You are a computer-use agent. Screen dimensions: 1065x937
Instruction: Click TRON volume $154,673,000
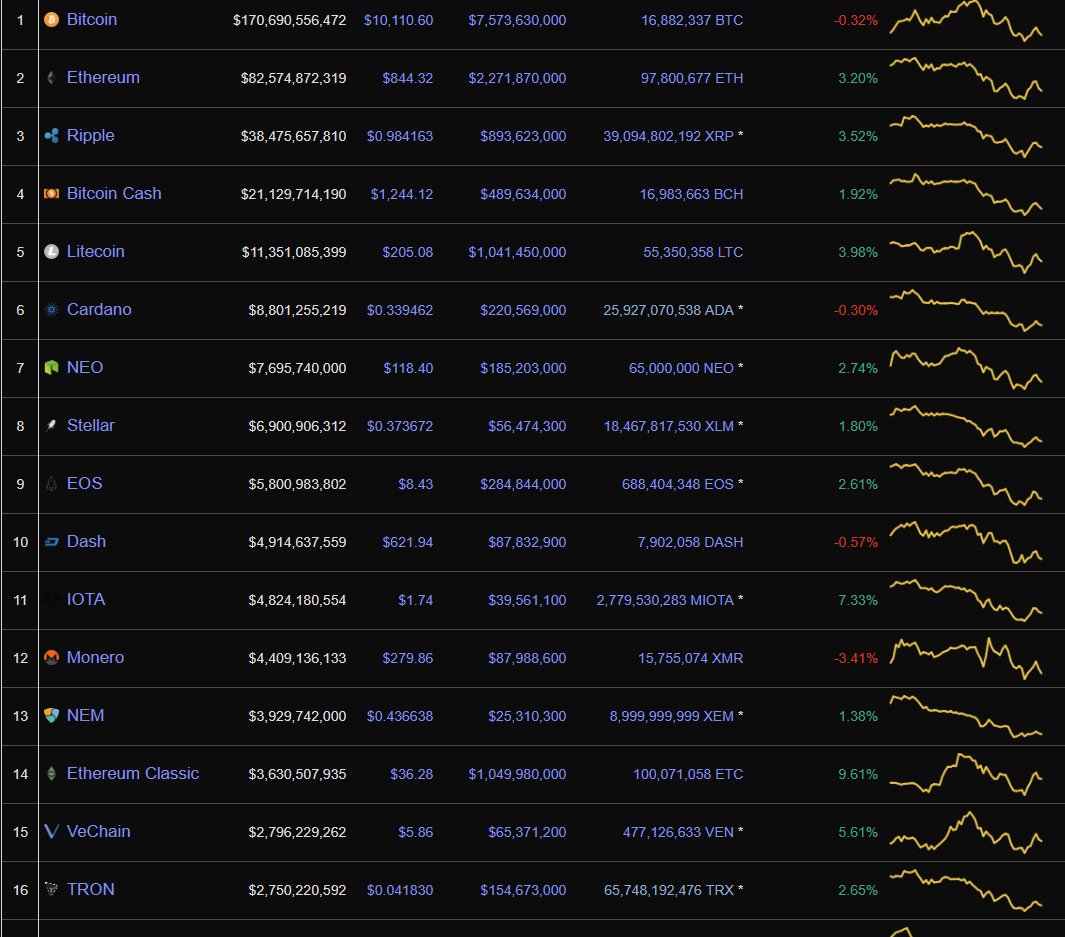[524, 890]
